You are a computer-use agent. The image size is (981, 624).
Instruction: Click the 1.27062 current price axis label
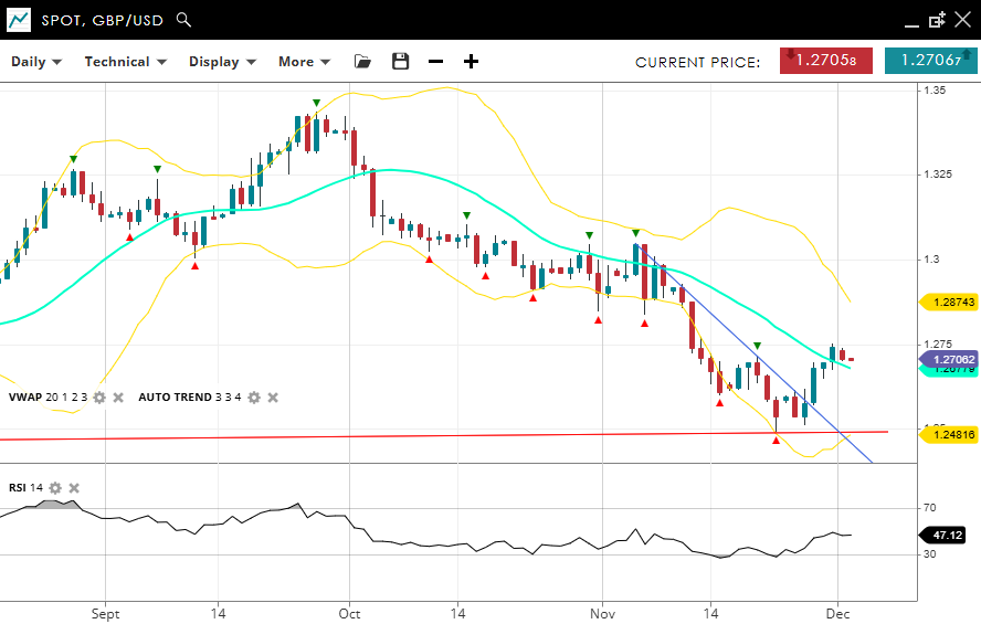947,359
